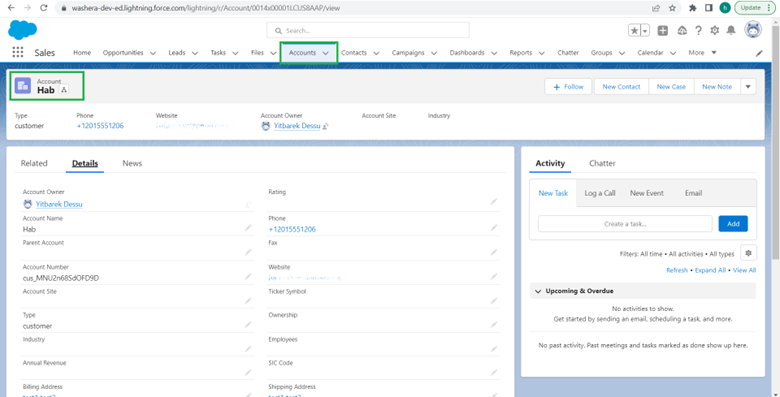Viewport: 780px width, 397px height.
Task: Bookmark this page with browser star
Action: (x=672, y=8)
